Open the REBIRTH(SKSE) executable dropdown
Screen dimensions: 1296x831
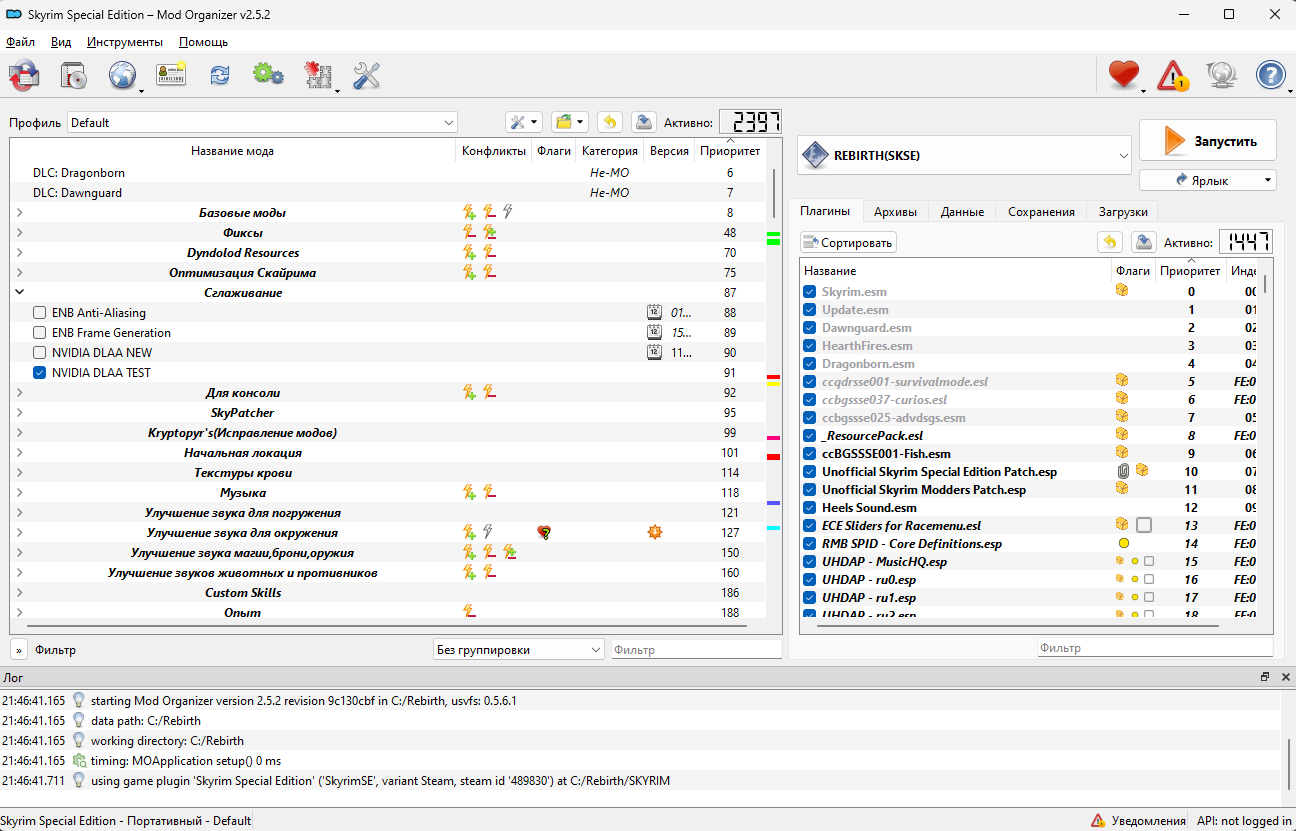click(964, 155)
